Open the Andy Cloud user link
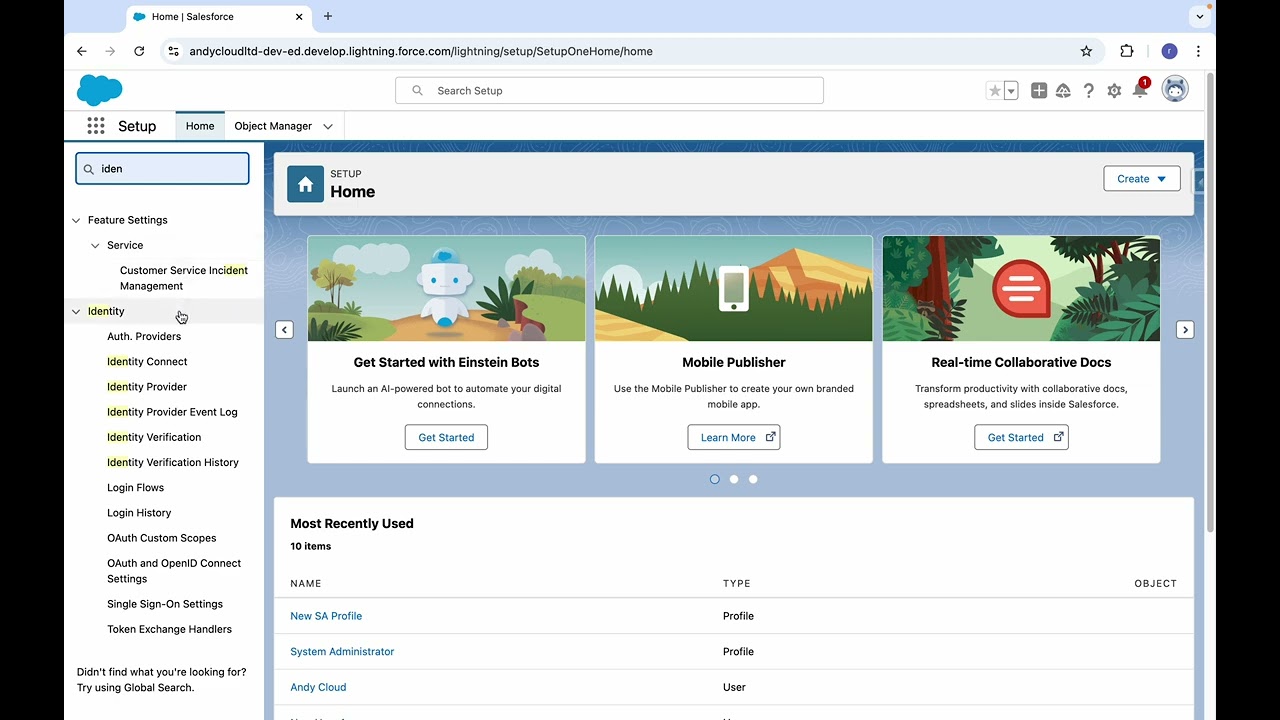Image resolution: width=1280 pixels, height=720 pixels. pyautogui.click(x=318, y=687)
